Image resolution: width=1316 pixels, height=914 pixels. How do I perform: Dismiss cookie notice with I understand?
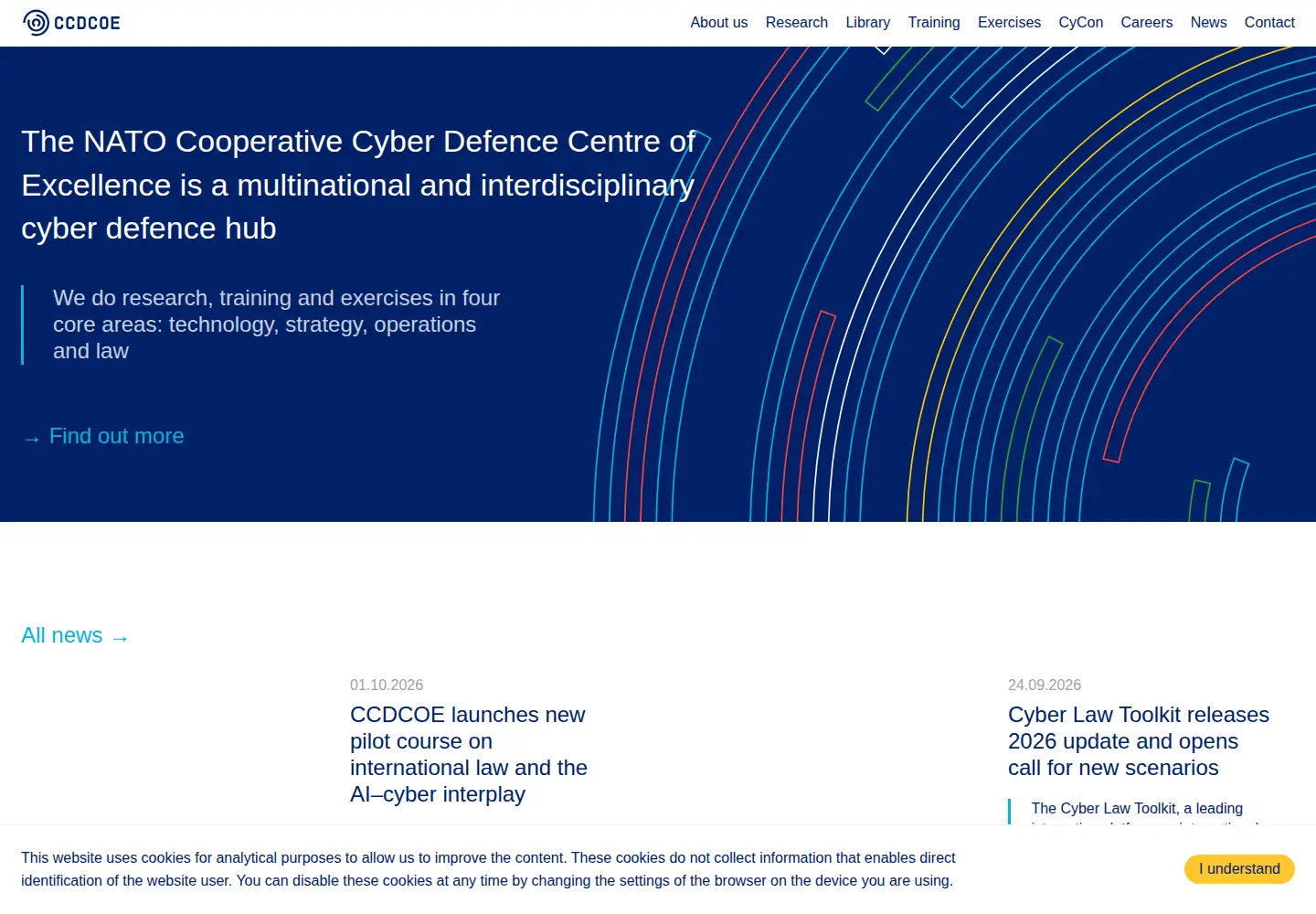pyautogui.click(x=1239, y=869)
